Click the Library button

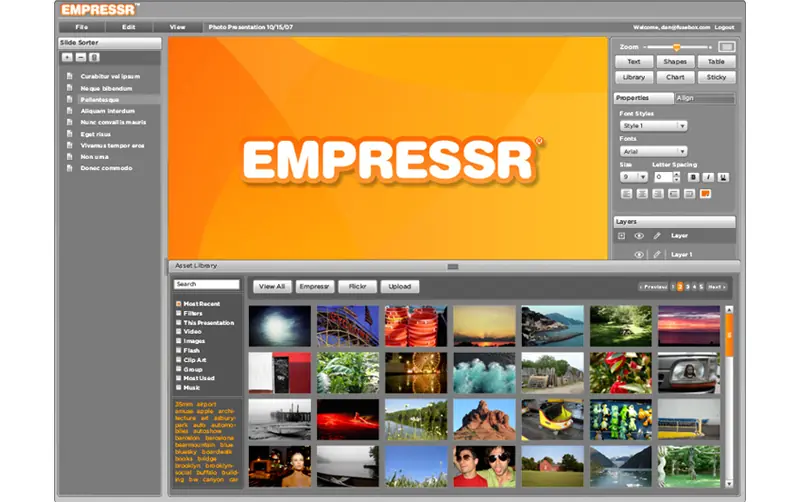tap(634, 77)
